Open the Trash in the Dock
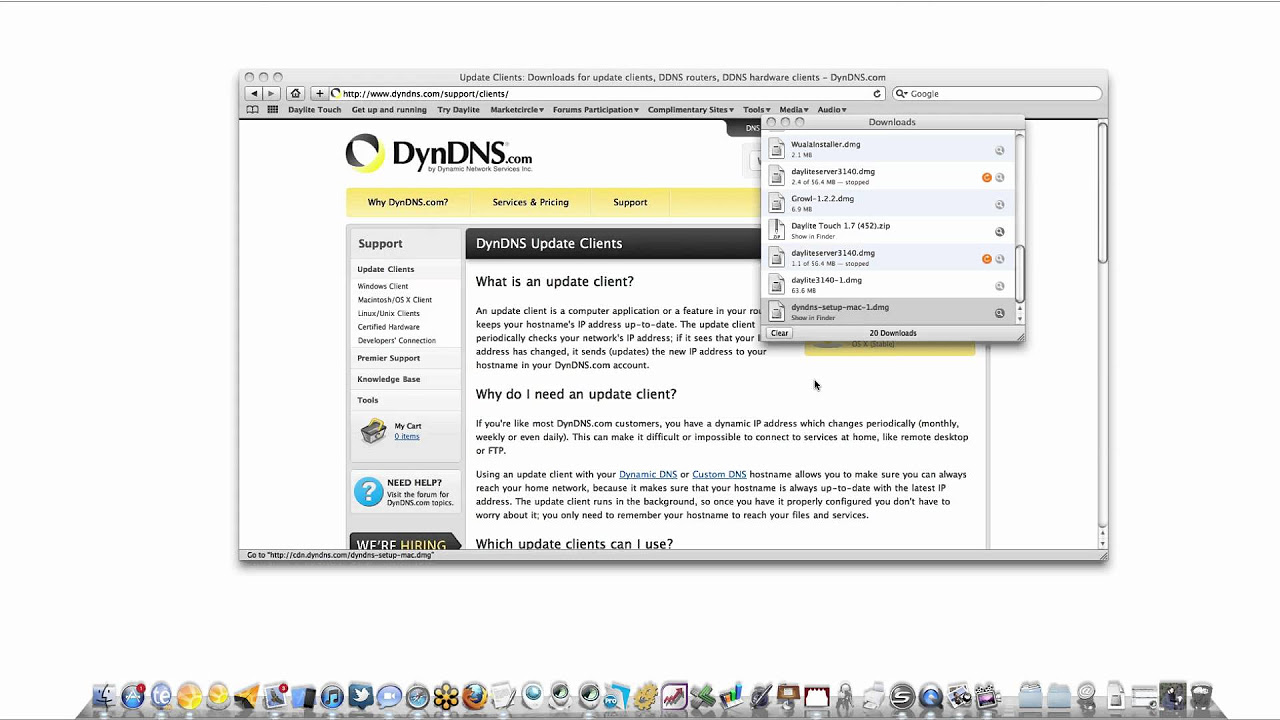 coord(1201,695)
